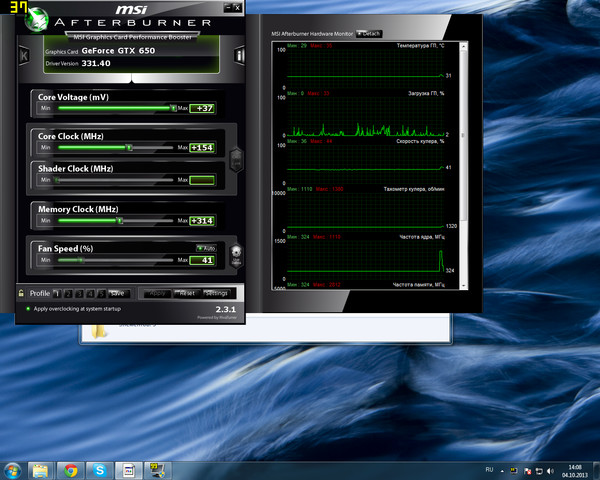Image resolution: width=600 pixels, height=480 pixels.
Task: Click the network tray icon
Action: tap(539, 470)
